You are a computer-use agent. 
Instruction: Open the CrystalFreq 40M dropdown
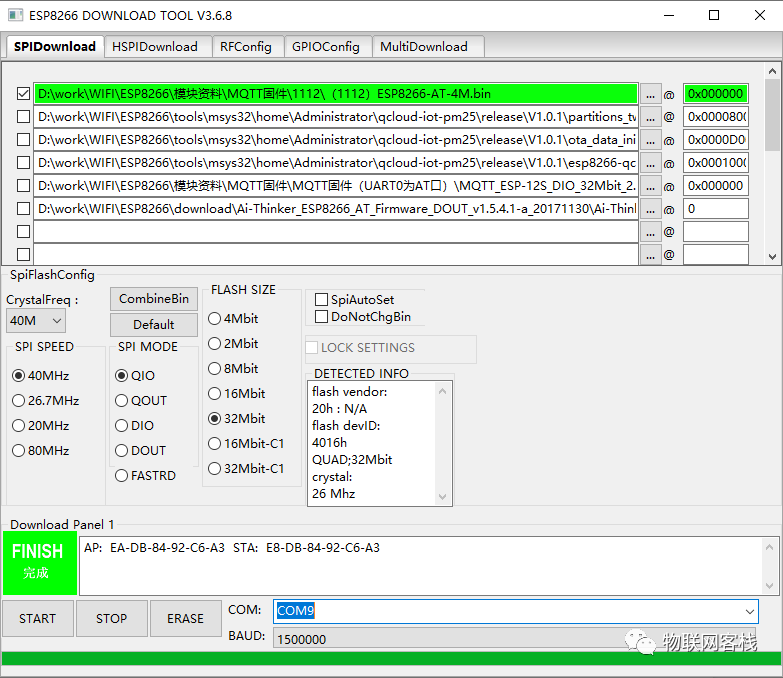(x=36, y=321)
